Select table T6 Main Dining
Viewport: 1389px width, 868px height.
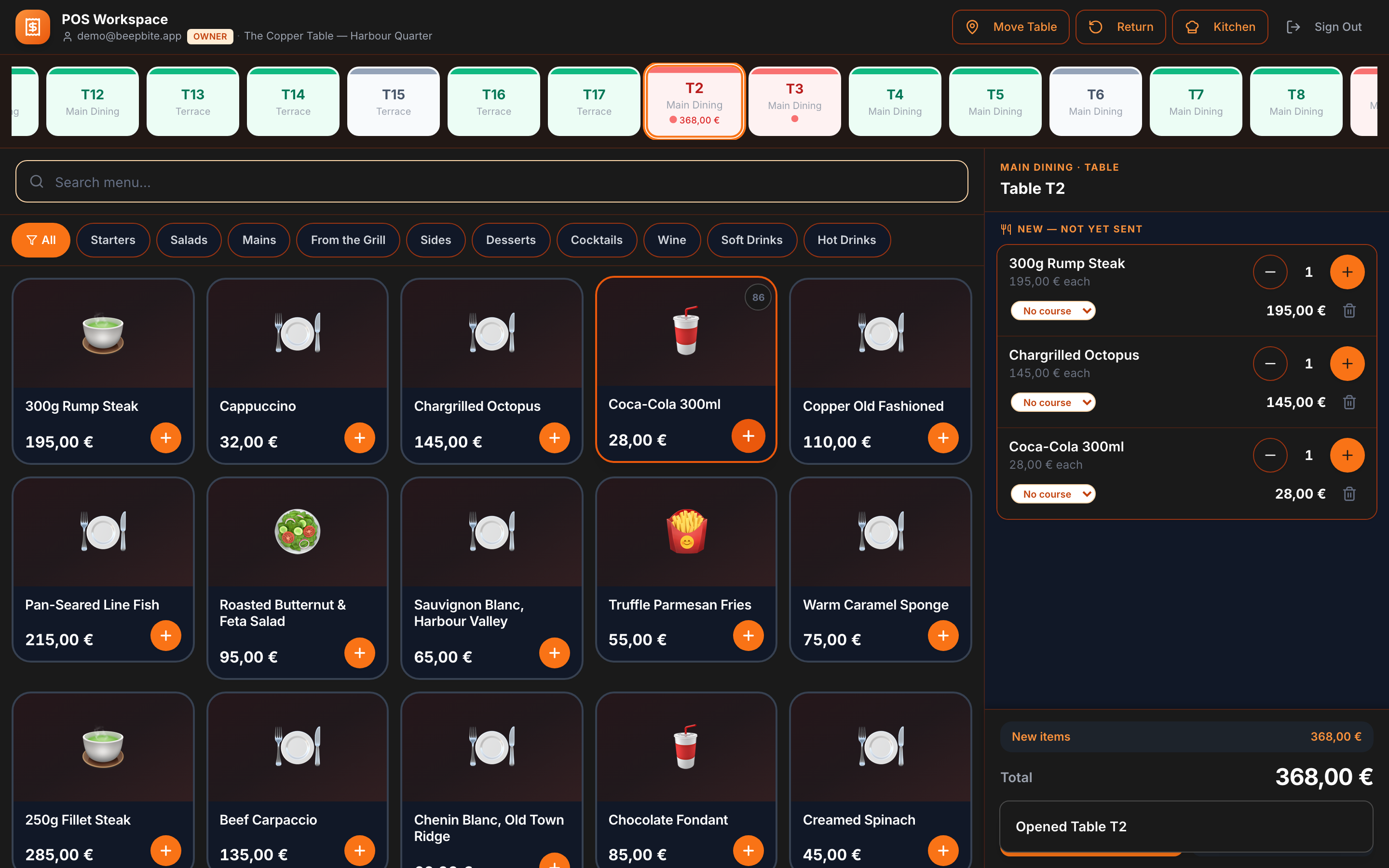tap(1096, 102)
